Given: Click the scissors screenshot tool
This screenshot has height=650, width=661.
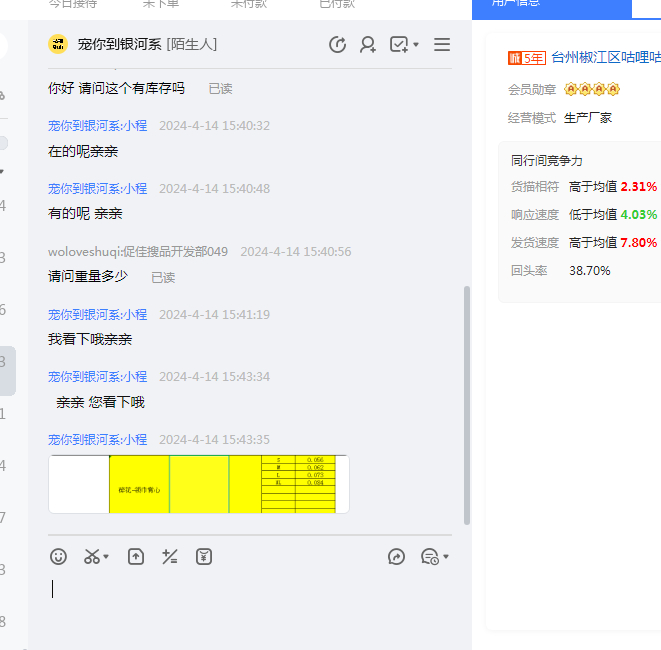Looking at the screenshot, I should pyautogui.click(x=92, y=557).
